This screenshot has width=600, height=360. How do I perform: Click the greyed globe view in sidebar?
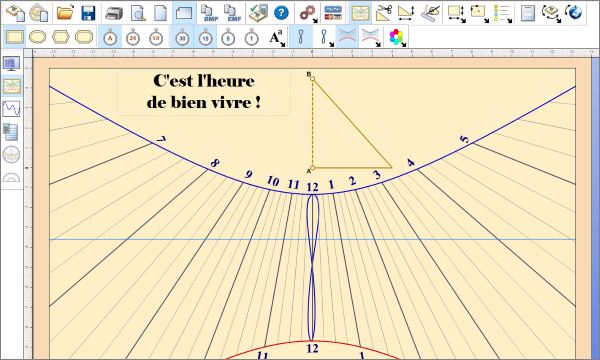11,155
